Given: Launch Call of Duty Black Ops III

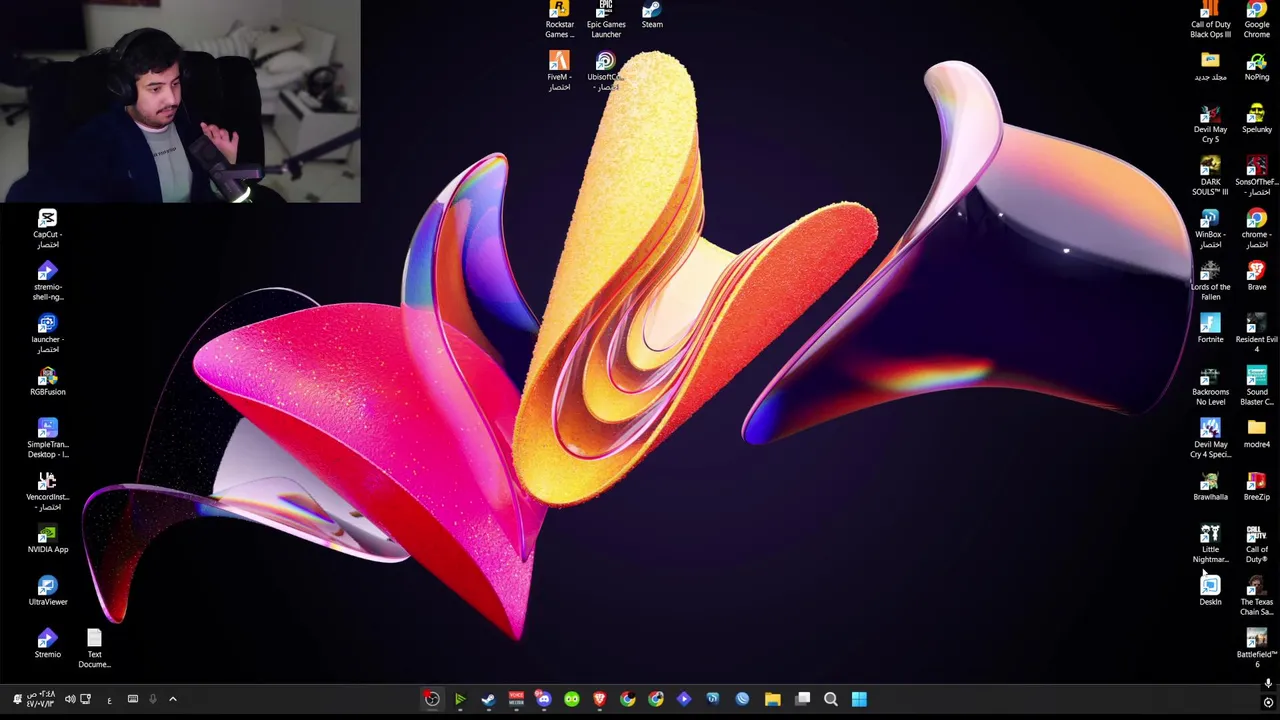Looking at the screenshot, I should 1210,19.
